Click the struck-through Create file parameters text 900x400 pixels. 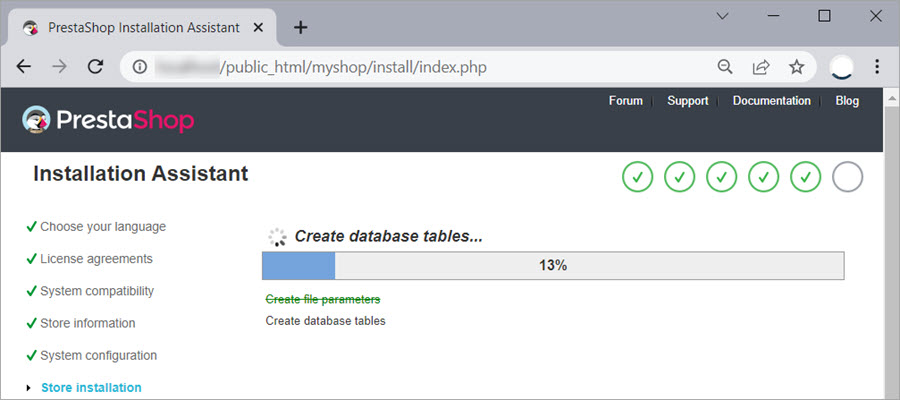[x=323, y=300]
